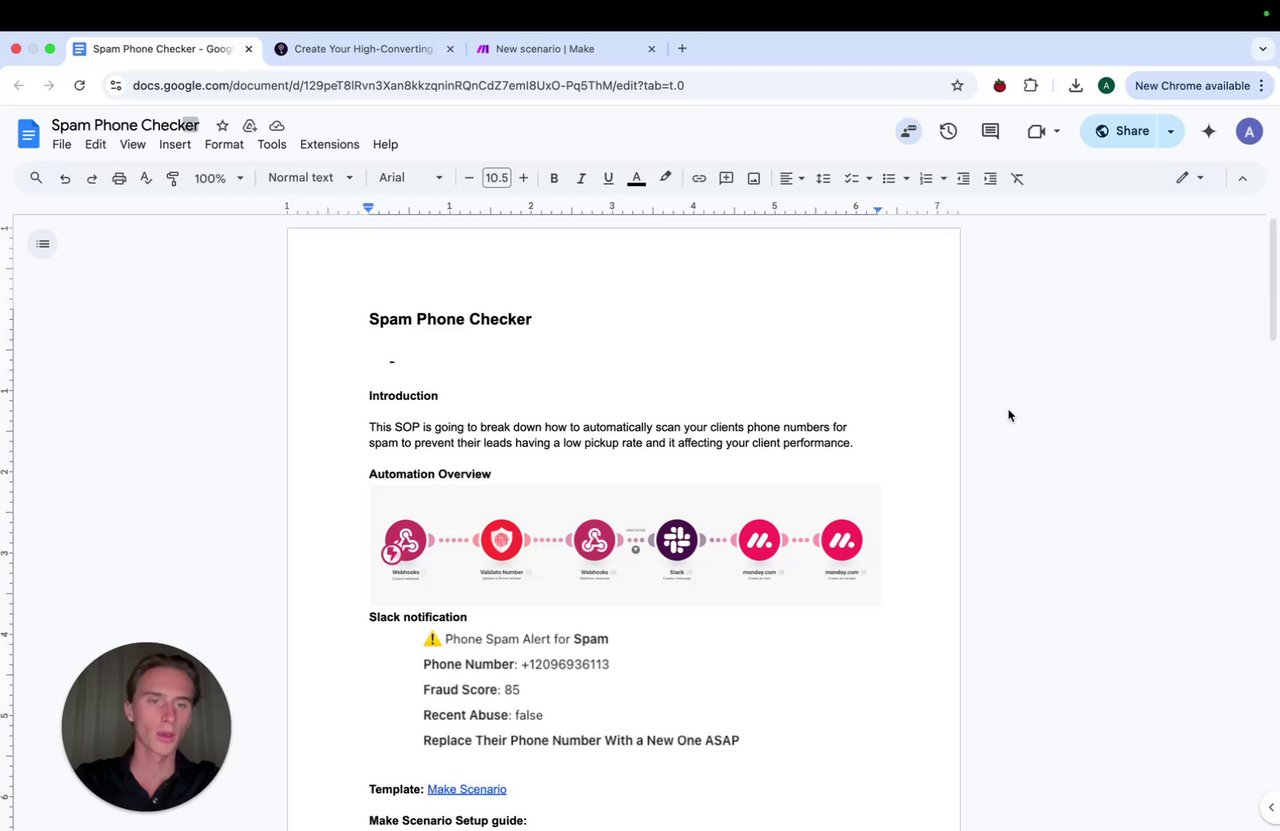
Task: Toggle underline formatting
Action: pyautogui.click(x=608, y=178)
